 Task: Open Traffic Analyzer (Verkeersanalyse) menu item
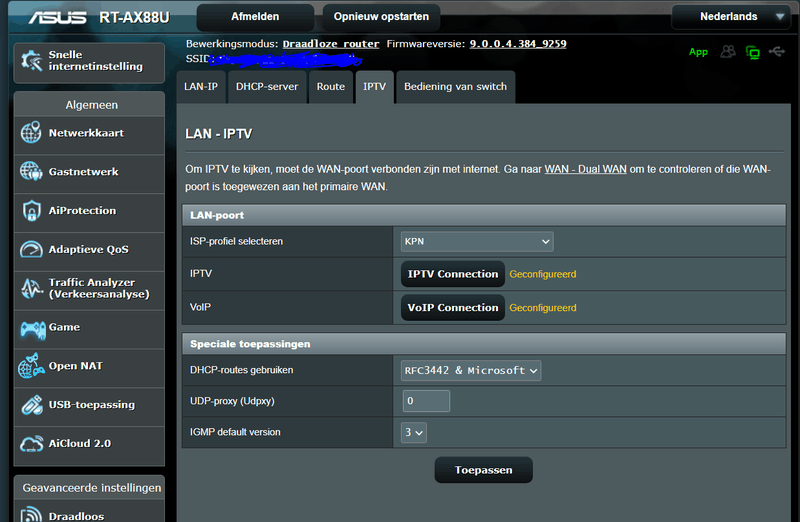click(89, 288)
